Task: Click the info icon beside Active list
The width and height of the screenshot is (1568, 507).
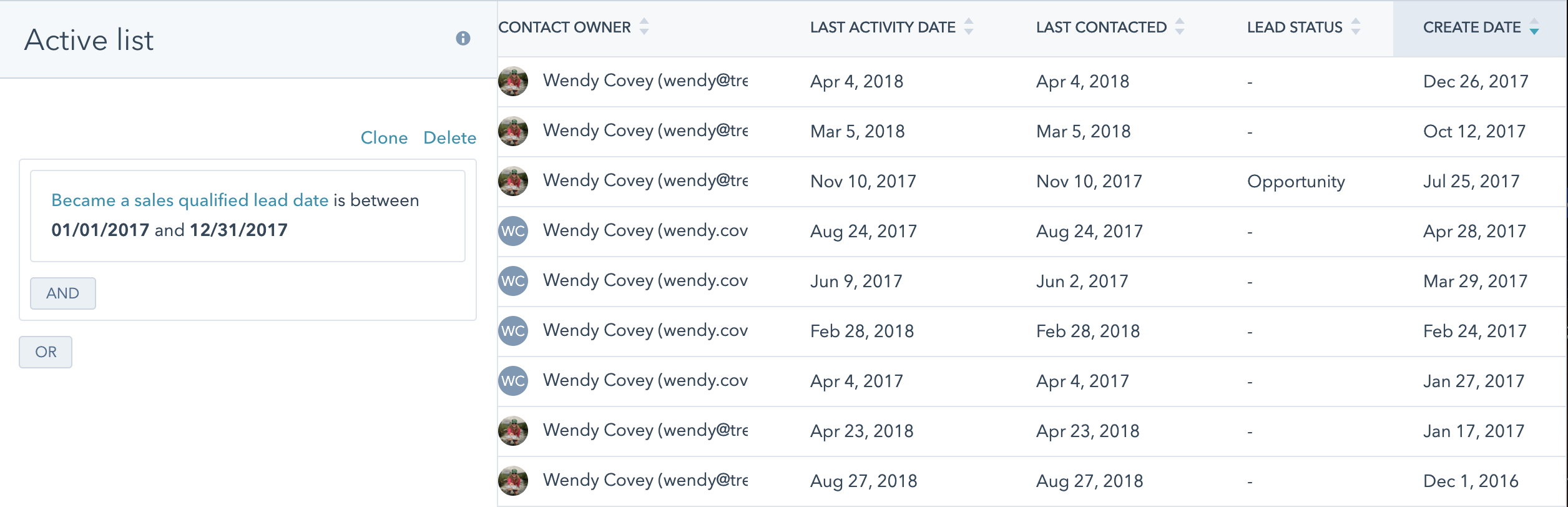Action: pyautogui.click(x=463, y=39)
